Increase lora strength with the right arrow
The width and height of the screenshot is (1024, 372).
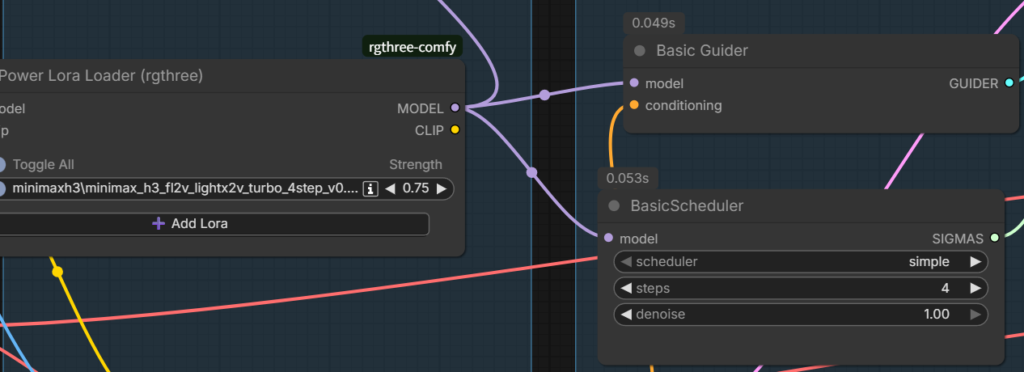[x=441, y=189]
